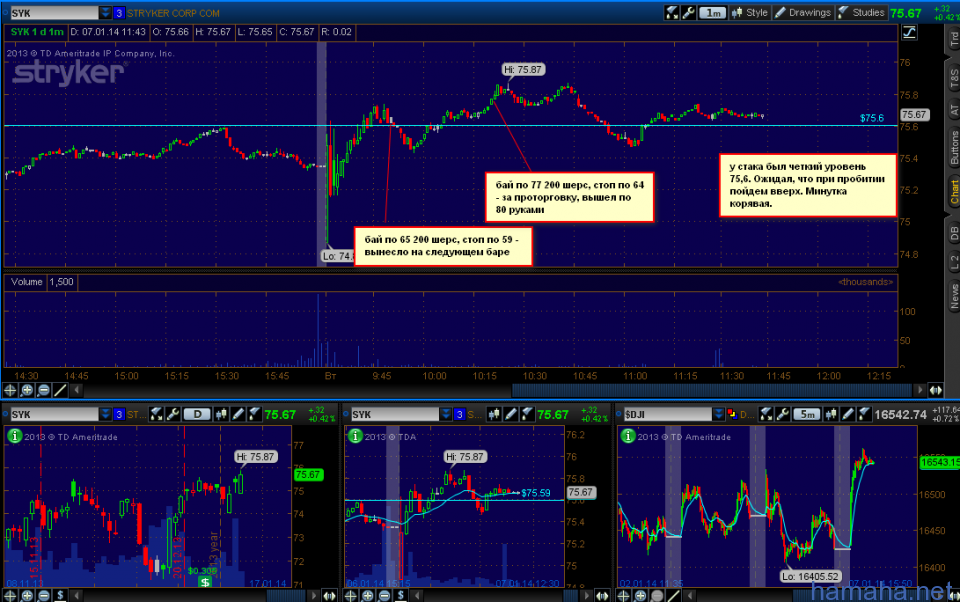Viewport: 960px width, 602px height.
Task: Click the $DJI symbol input field
Action: point(667,415)
